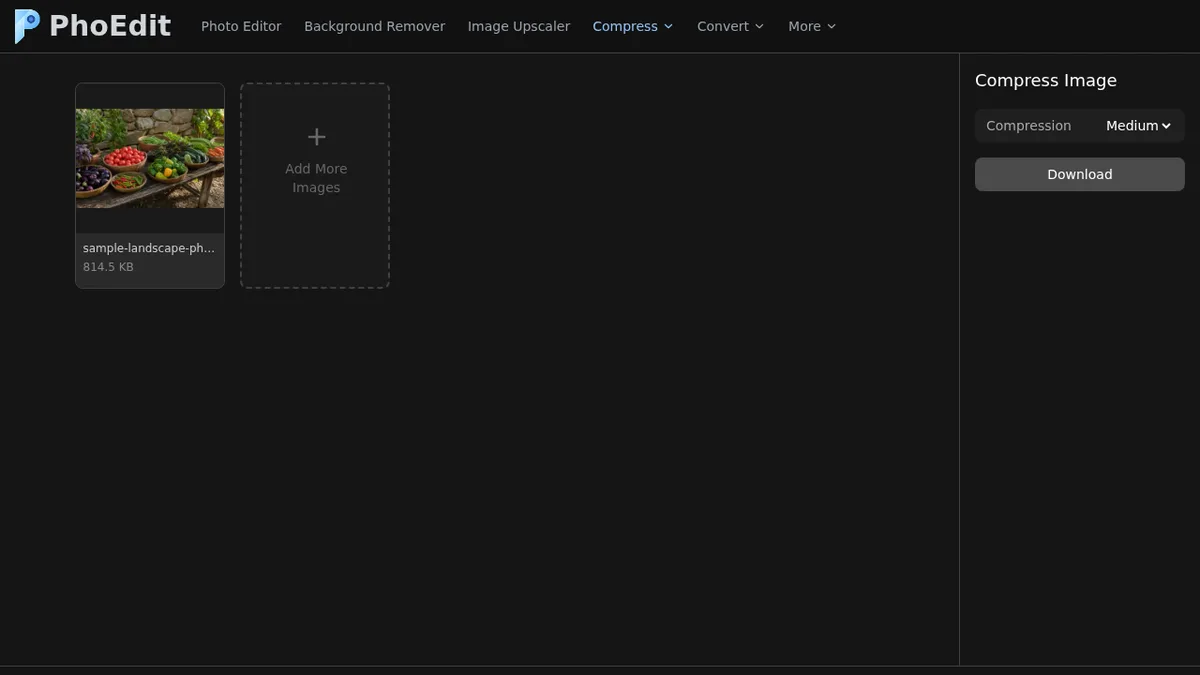Click the Compress Image heading
1200x675 pixels.
(x=1046, y=80)
